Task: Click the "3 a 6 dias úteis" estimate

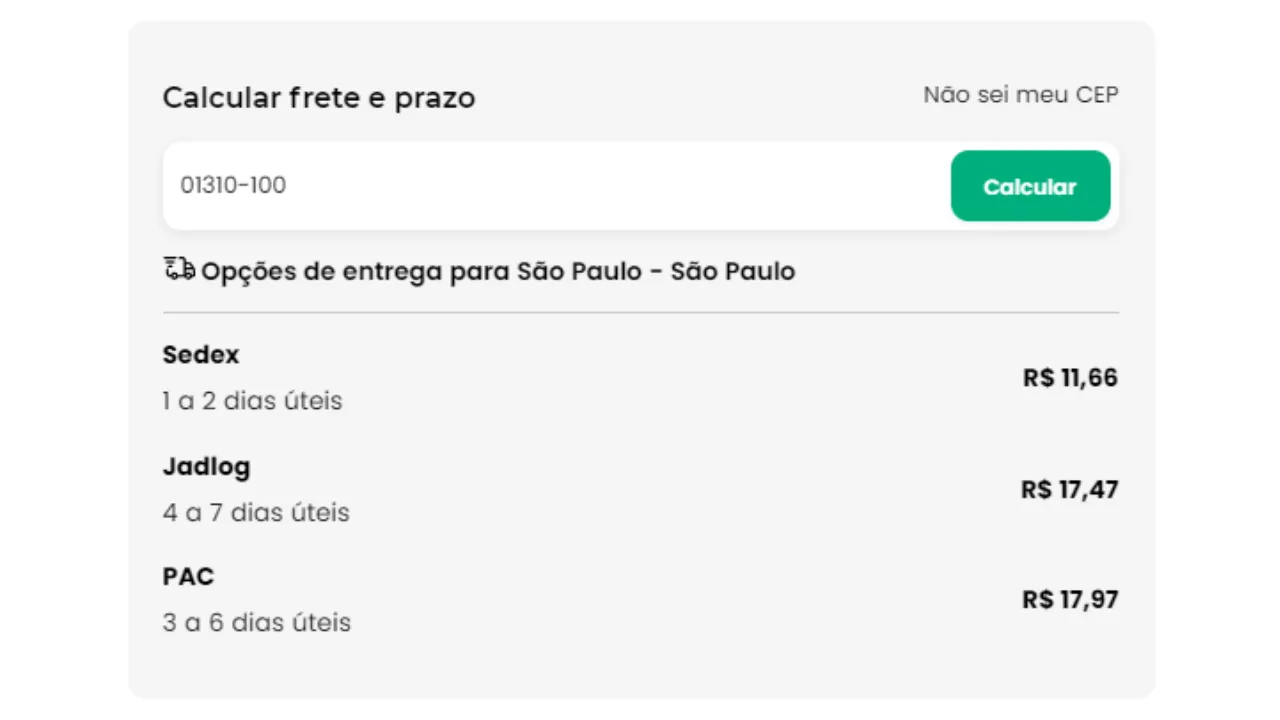Action: tap(257, 623)
